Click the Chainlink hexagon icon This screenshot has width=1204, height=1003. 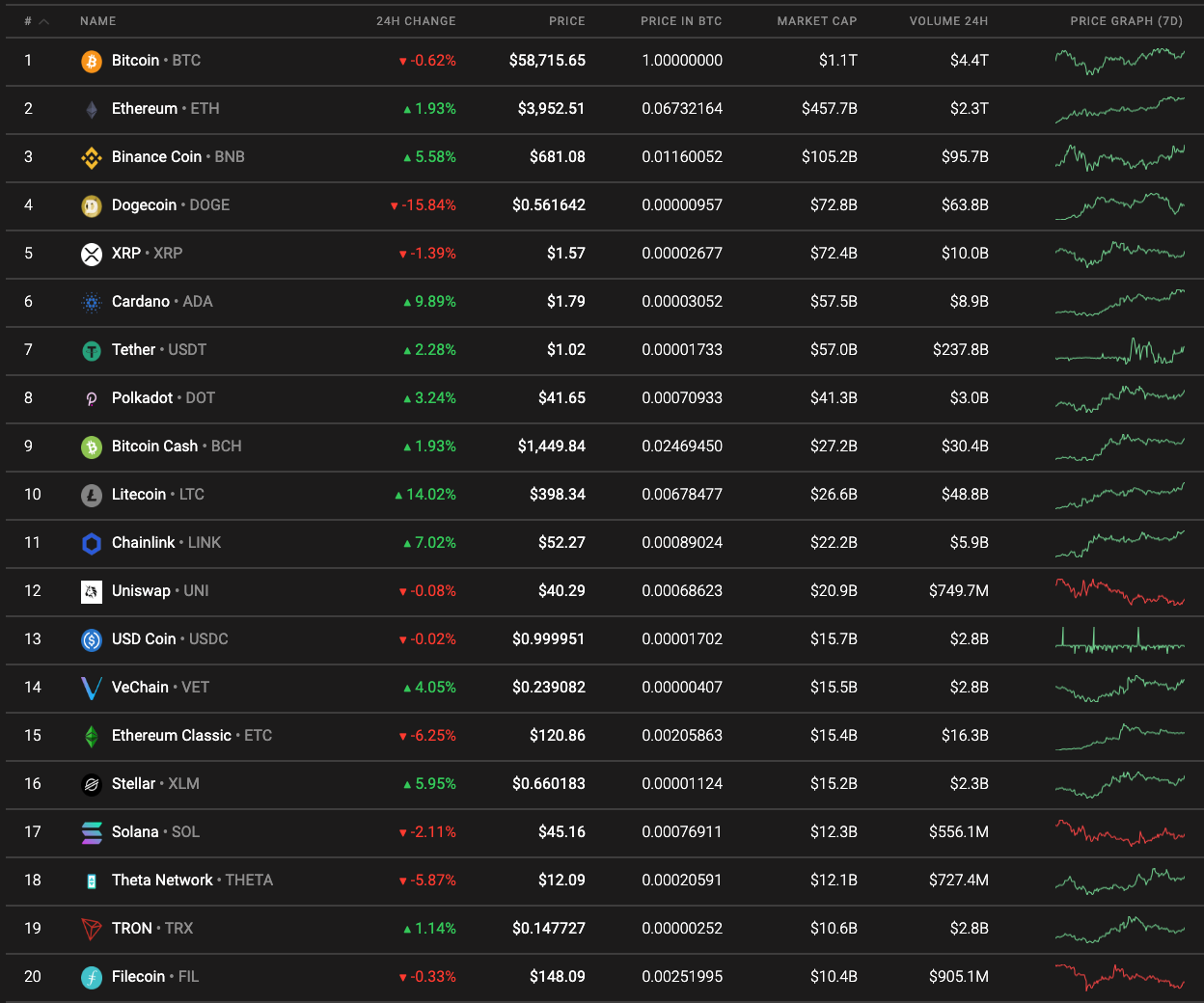coord(92,544)
